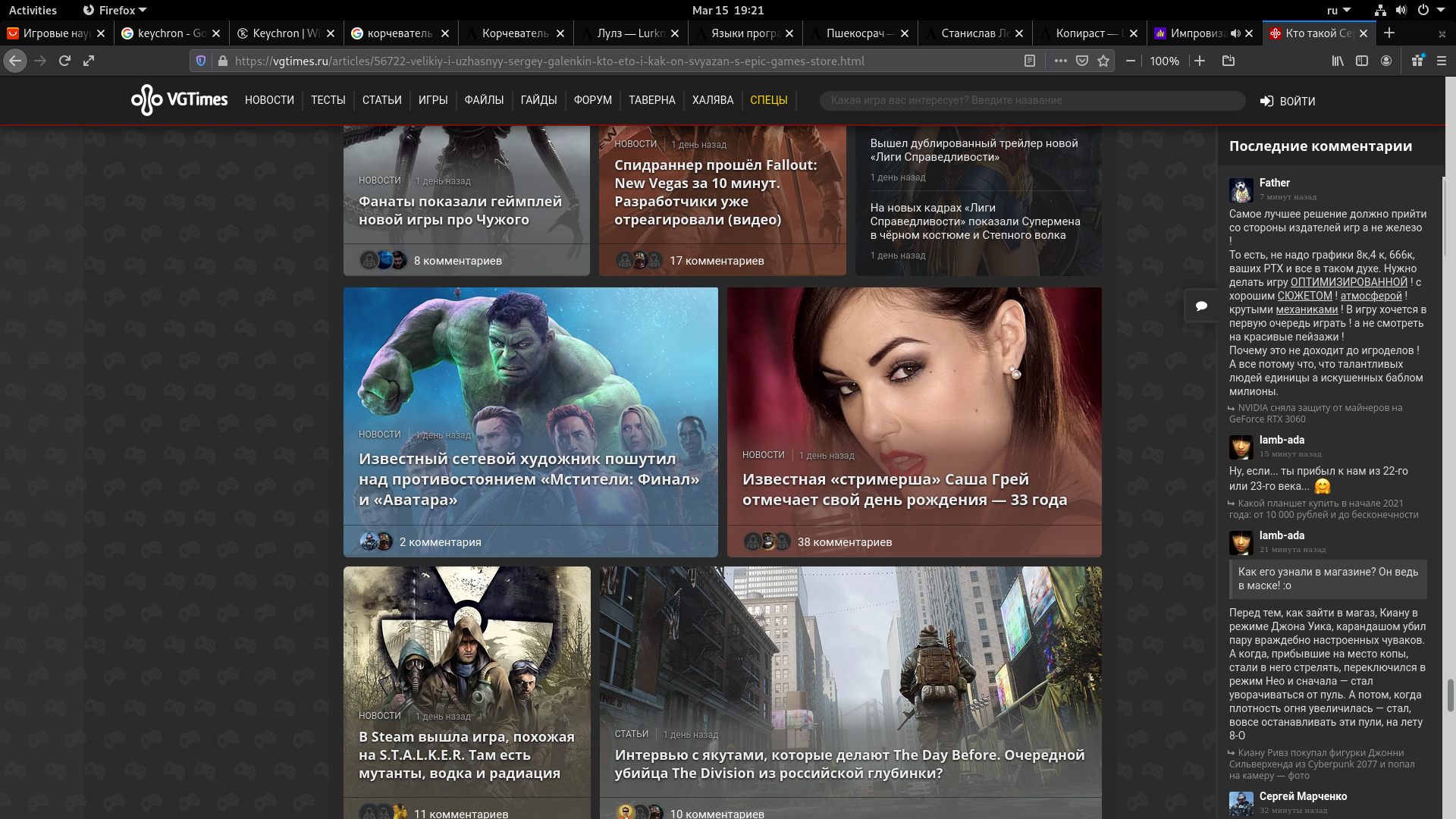Open the Firefox hamburger menu

pos(1442,61)
